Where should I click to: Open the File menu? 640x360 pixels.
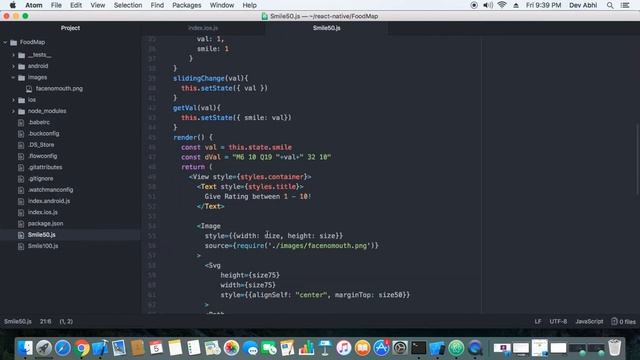[x=56, y=5]
